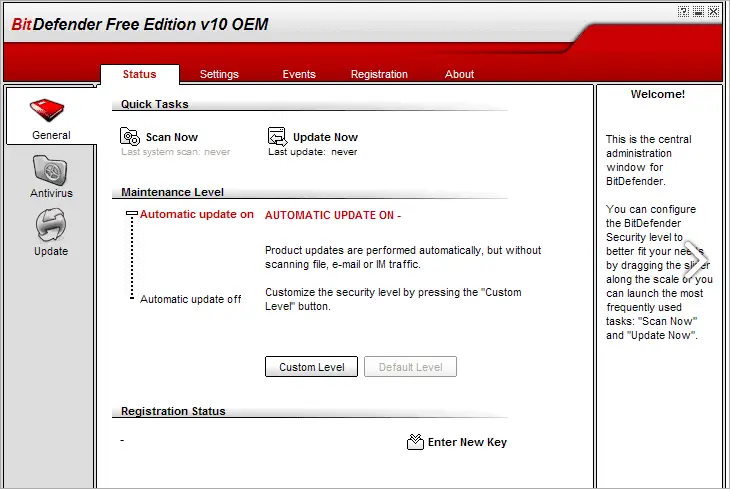
Task: Open the General section red book icon
Action: [x=47, y=110]
